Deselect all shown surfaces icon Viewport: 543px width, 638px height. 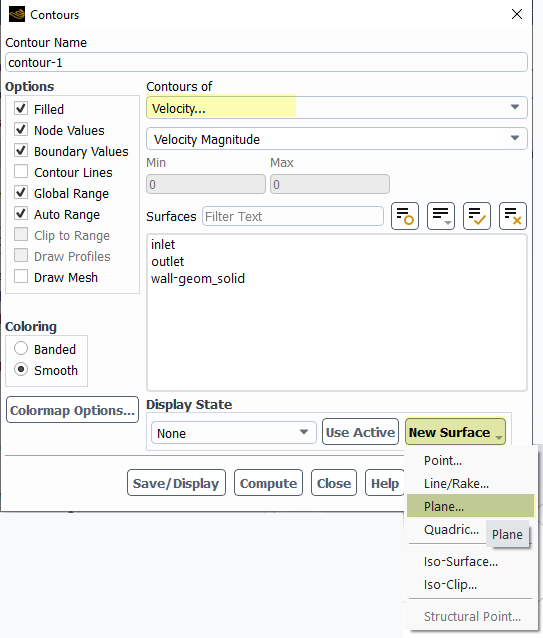(x=513, y=216)
